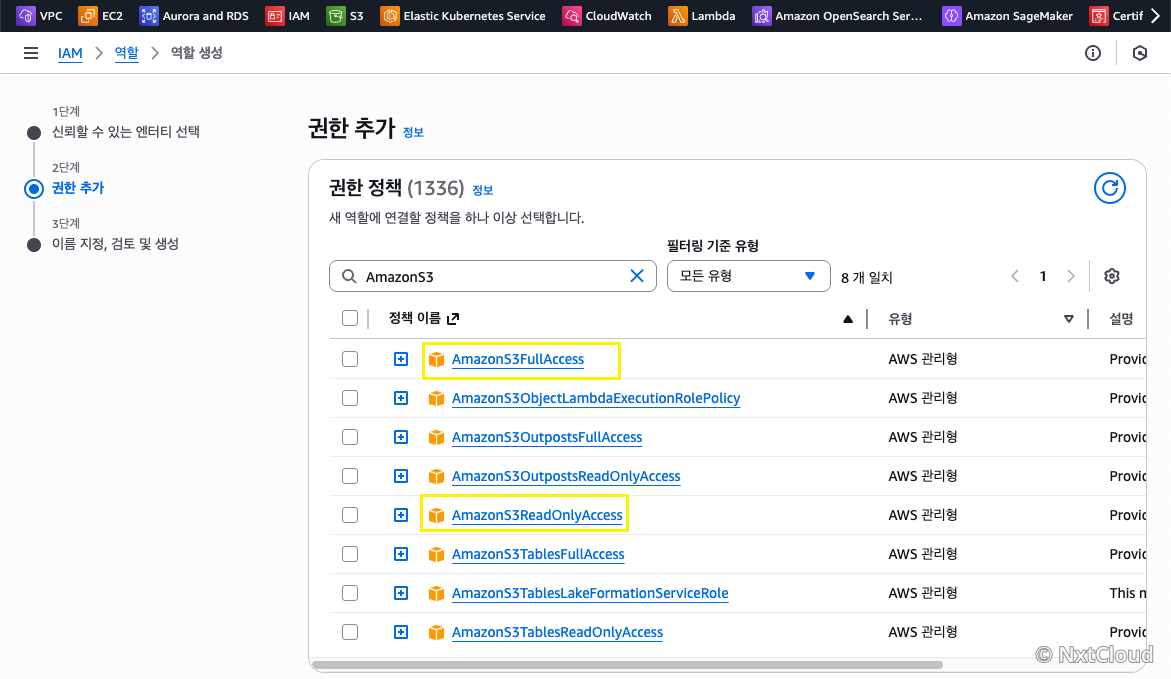The width and height of the screenshot is (1171, 679).
Task: Check AmazonS3TablesReadOnlyAccess checkbox
Action: point(350,632)
